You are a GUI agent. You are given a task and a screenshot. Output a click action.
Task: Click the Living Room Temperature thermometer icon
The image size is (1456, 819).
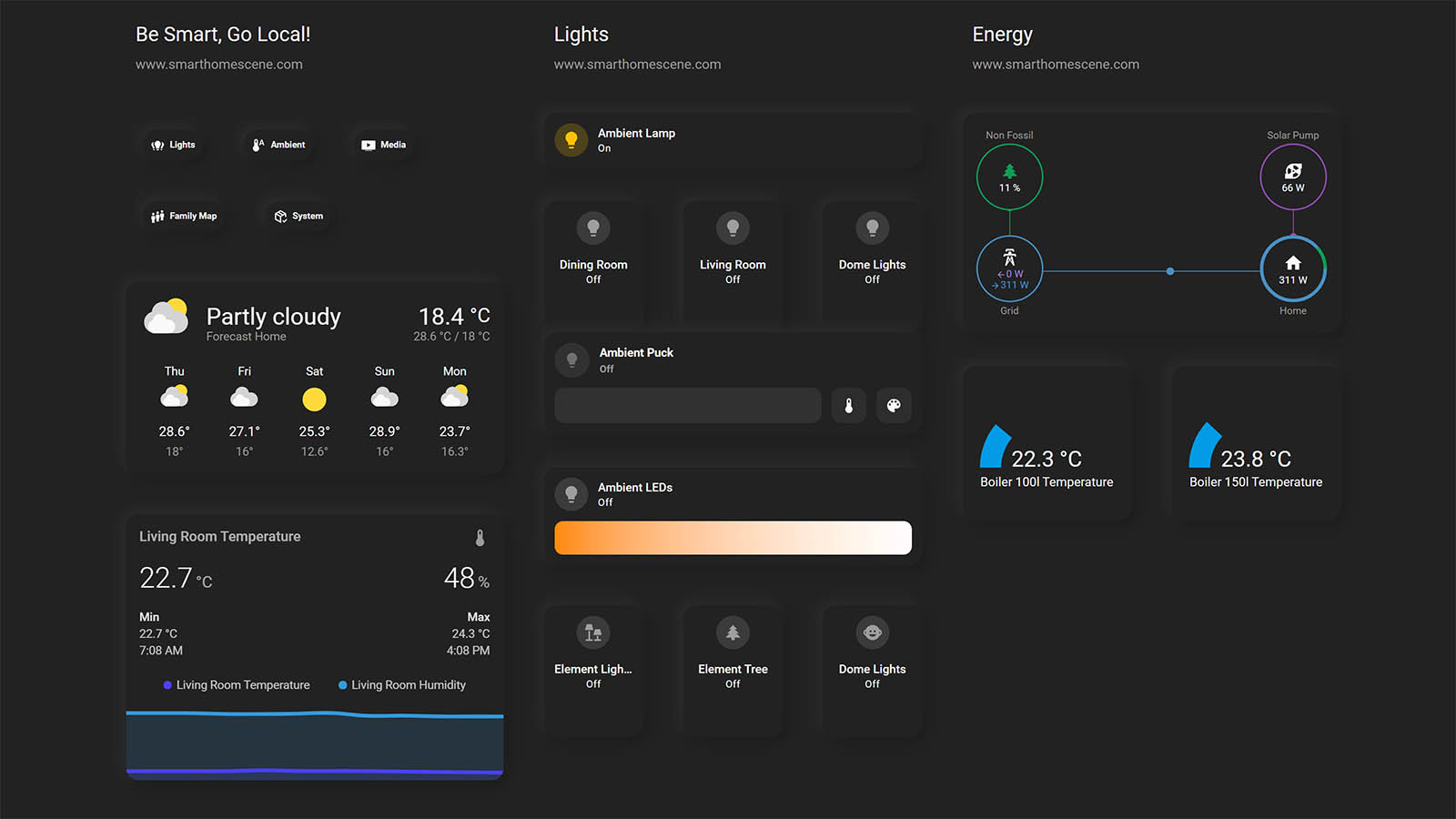[x=480, y=538]
